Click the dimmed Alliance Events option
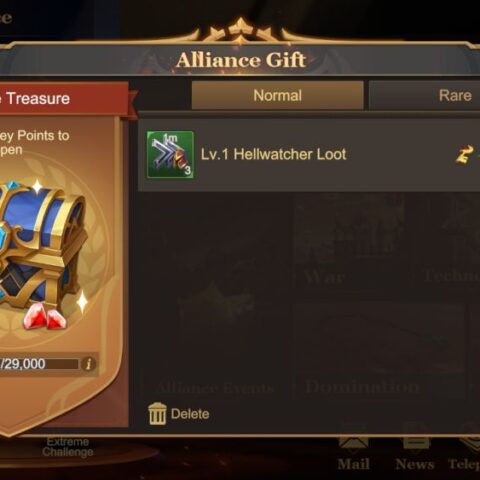 215,388
